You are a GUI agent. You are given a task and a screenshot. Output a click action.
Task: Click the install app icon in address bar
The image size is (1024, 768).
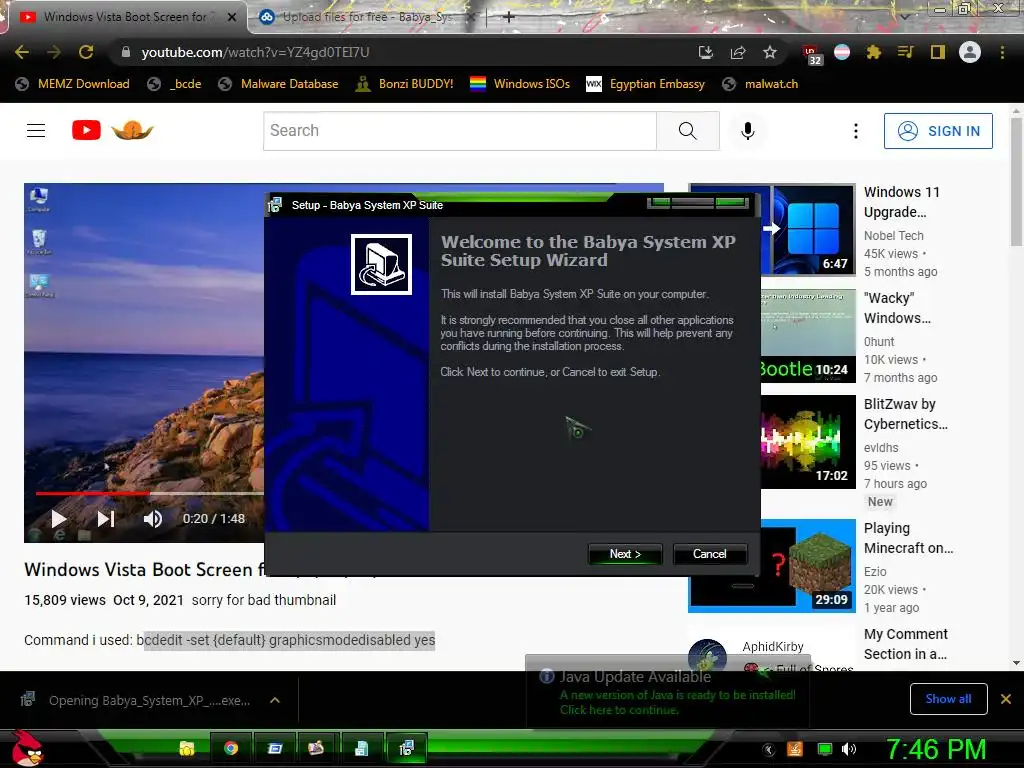tap(705, 52)
